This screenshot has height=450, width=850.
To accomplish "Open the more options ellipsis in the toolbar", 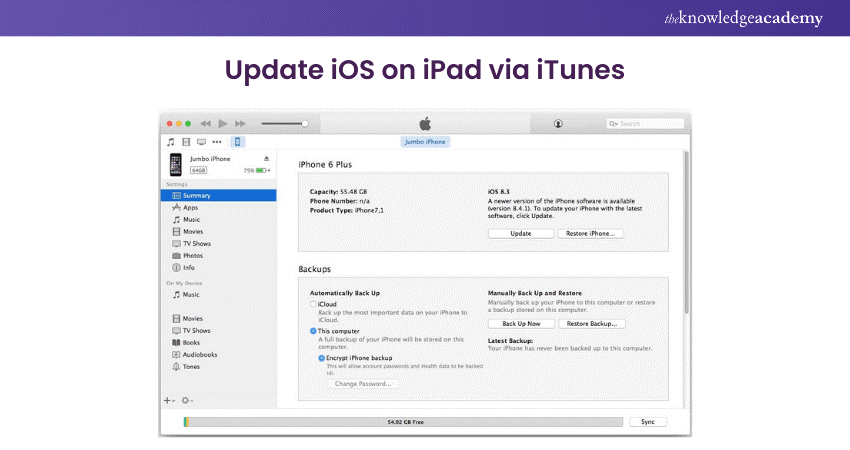I will coord(217,142).
